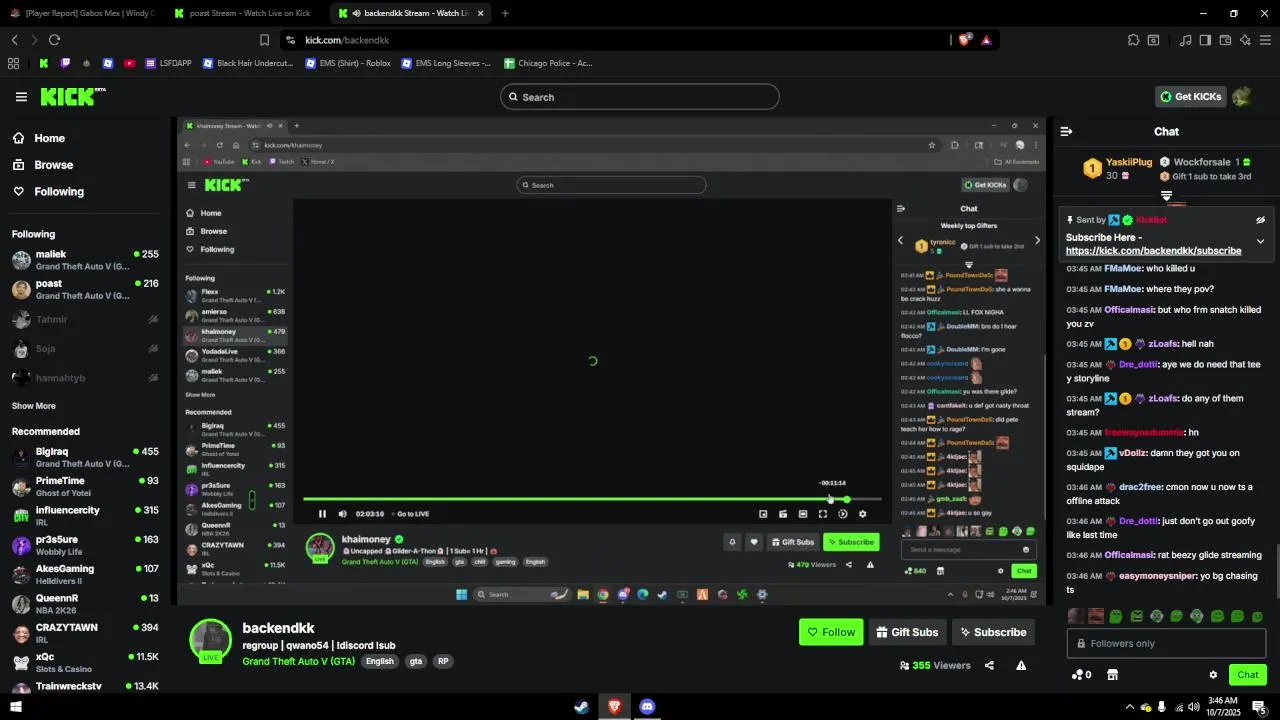This screenshot has height=720, width=1280.
Task: Open Leo AI sparkle icon
Action: point(1245,40)
